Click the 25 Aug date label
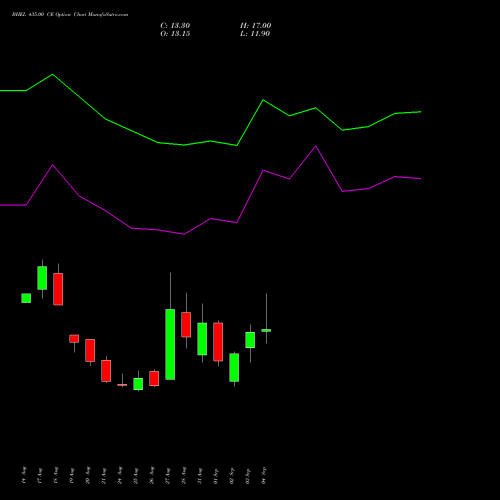The height and width of the screenshot is (500, 500). pyautogui.click(x=136, y=475)
